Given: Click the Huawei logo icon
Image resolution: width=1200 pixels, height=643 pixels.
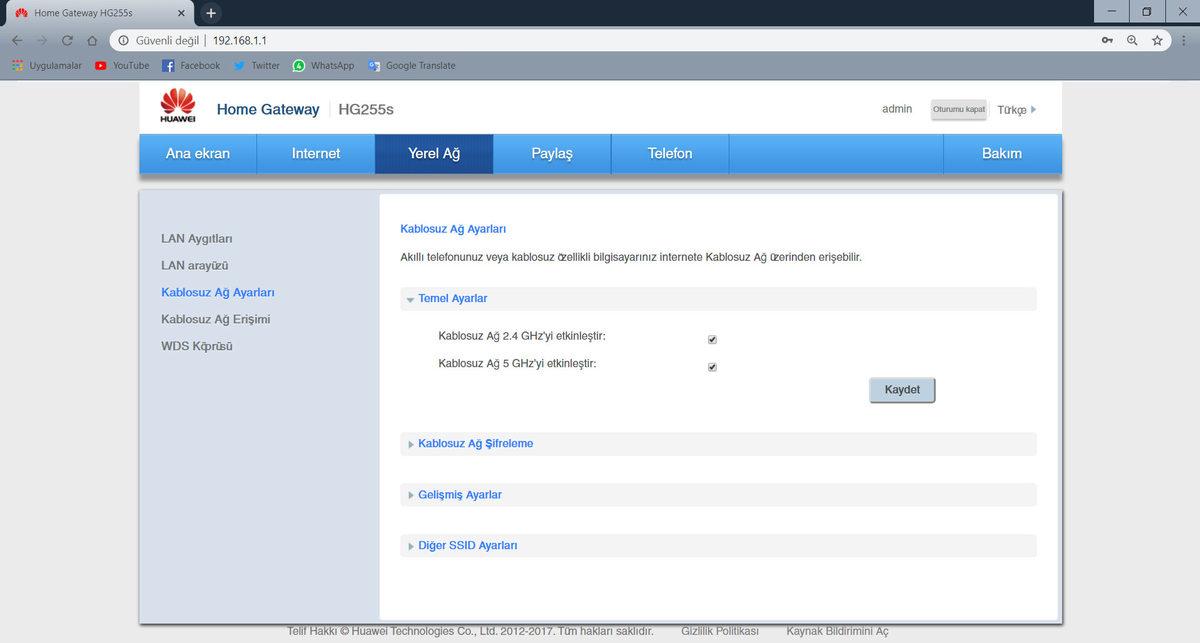Looking at the screenshot, I should pos(178,106).
